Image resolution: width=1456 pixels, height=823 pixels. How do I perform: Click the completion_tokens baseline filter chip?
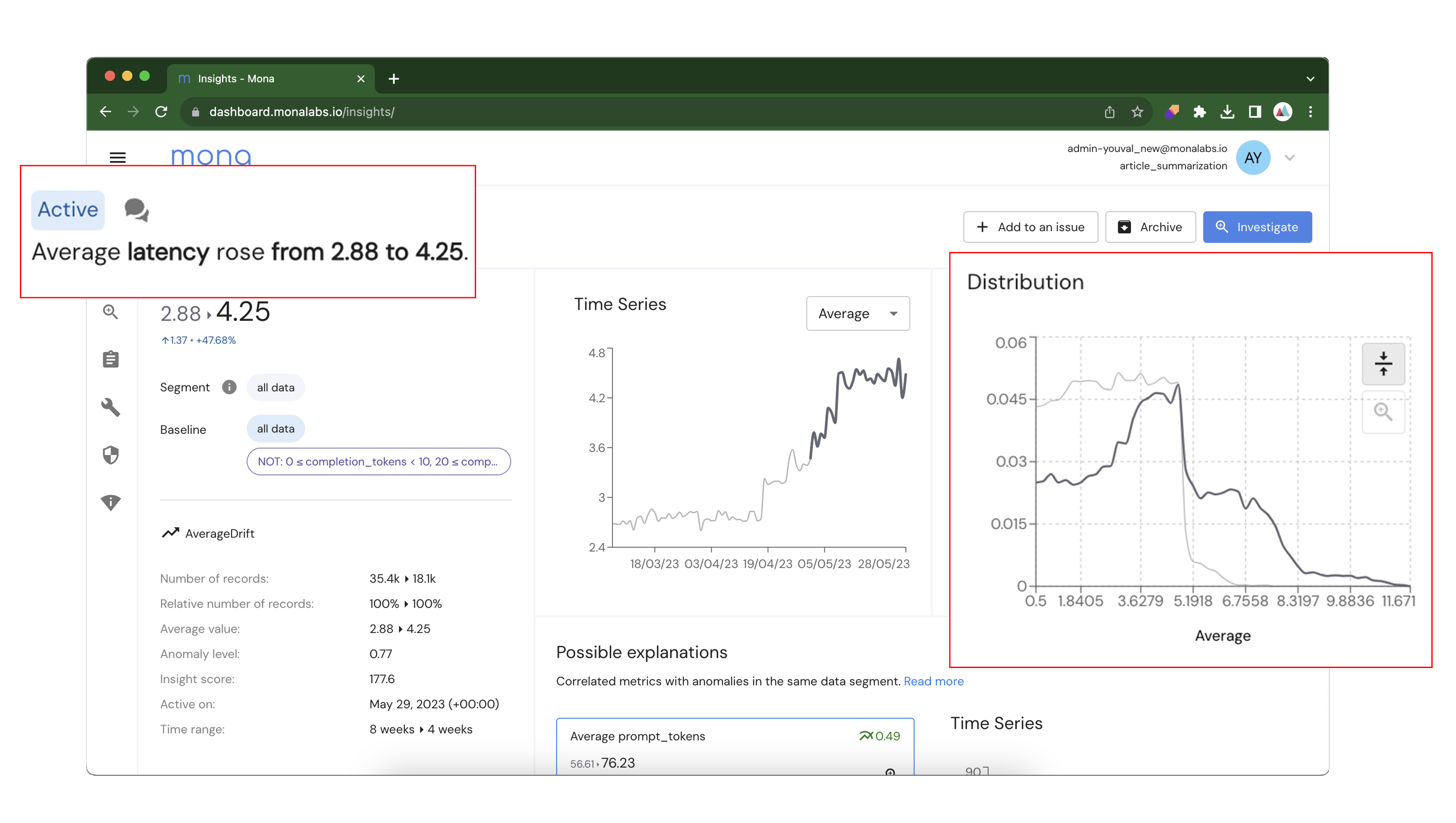378,462
